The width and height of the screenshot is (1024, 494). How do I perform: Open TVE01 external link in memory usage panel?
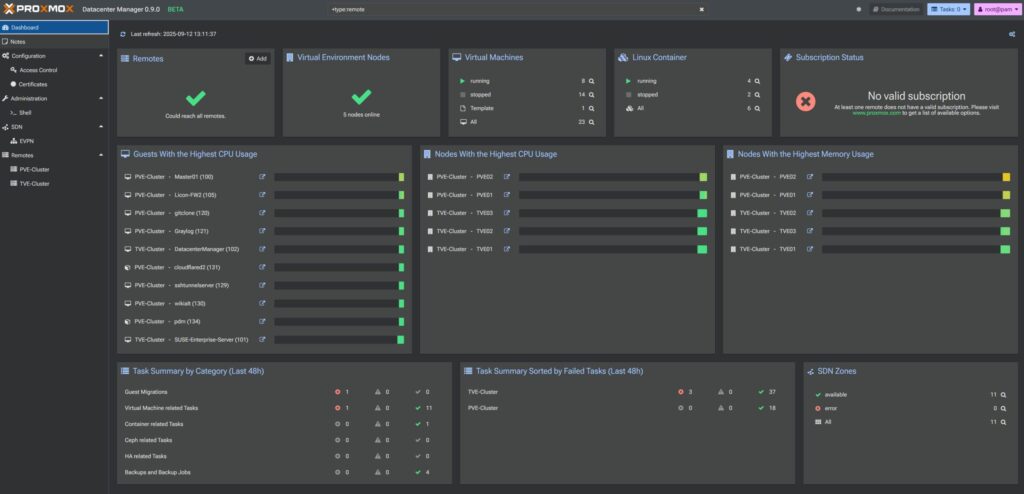coord(809,249)
